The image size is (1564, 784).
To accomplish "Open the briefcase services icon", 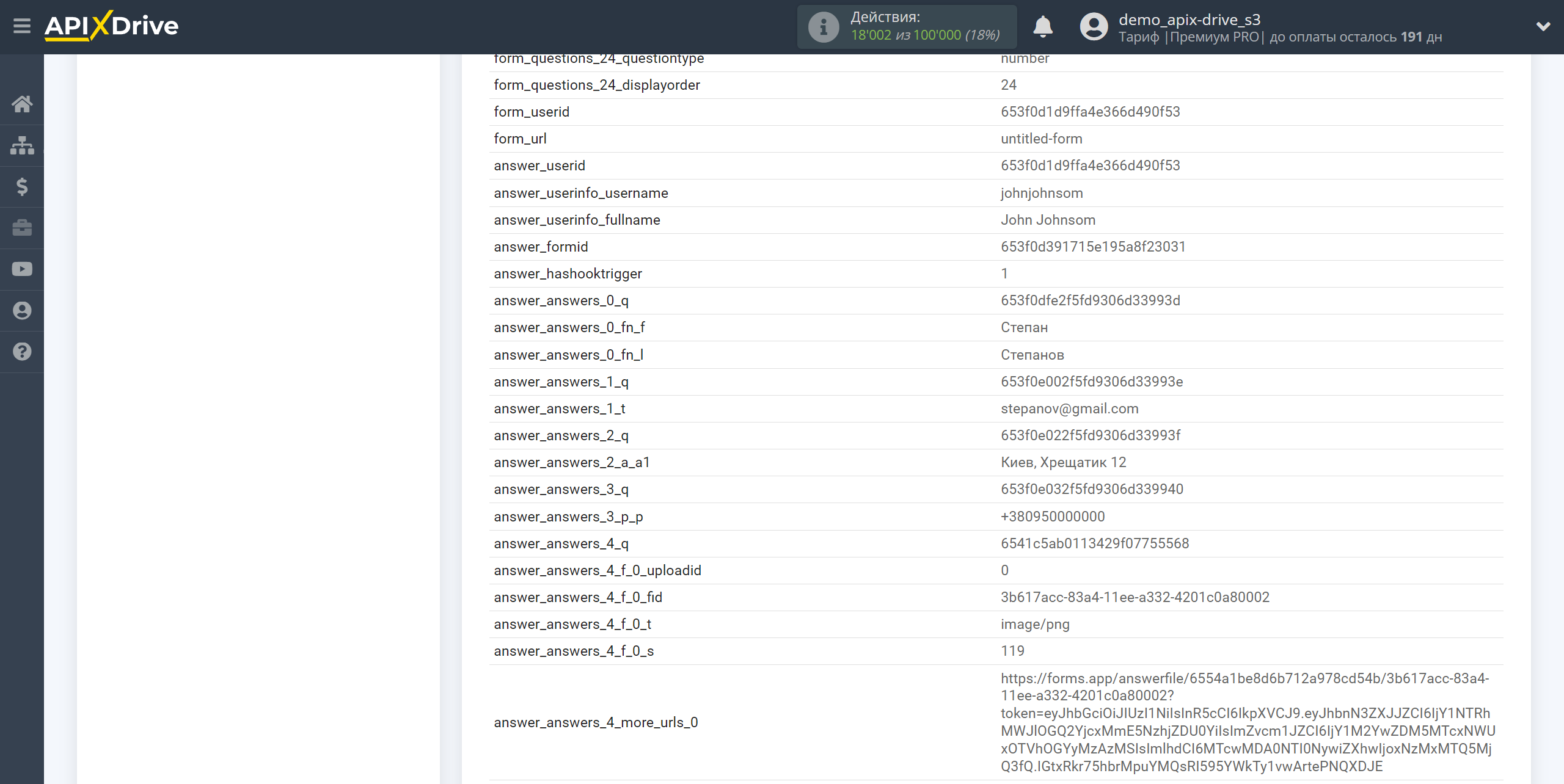I will click(x=22, y=228).
